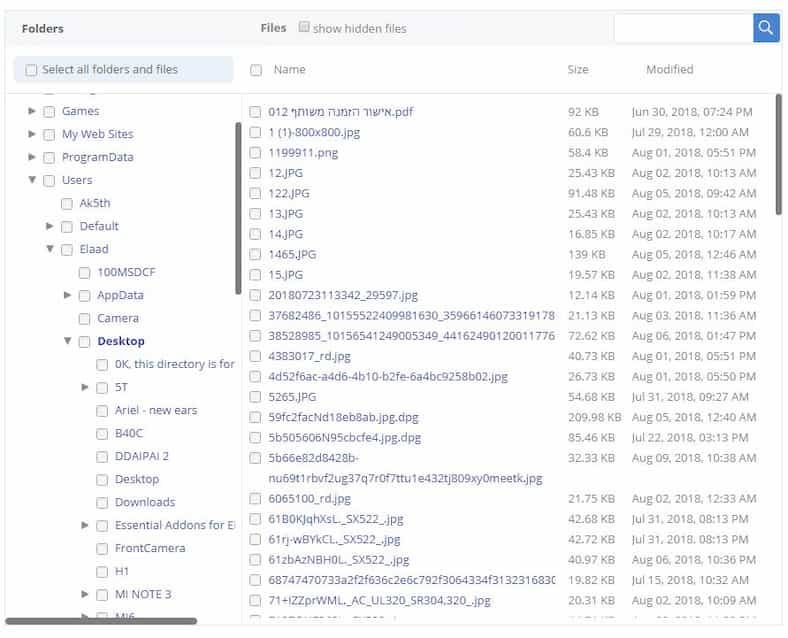This screenshot has width=788, height=638.
Task: Click in the search input field
Action: coord(683,28)
